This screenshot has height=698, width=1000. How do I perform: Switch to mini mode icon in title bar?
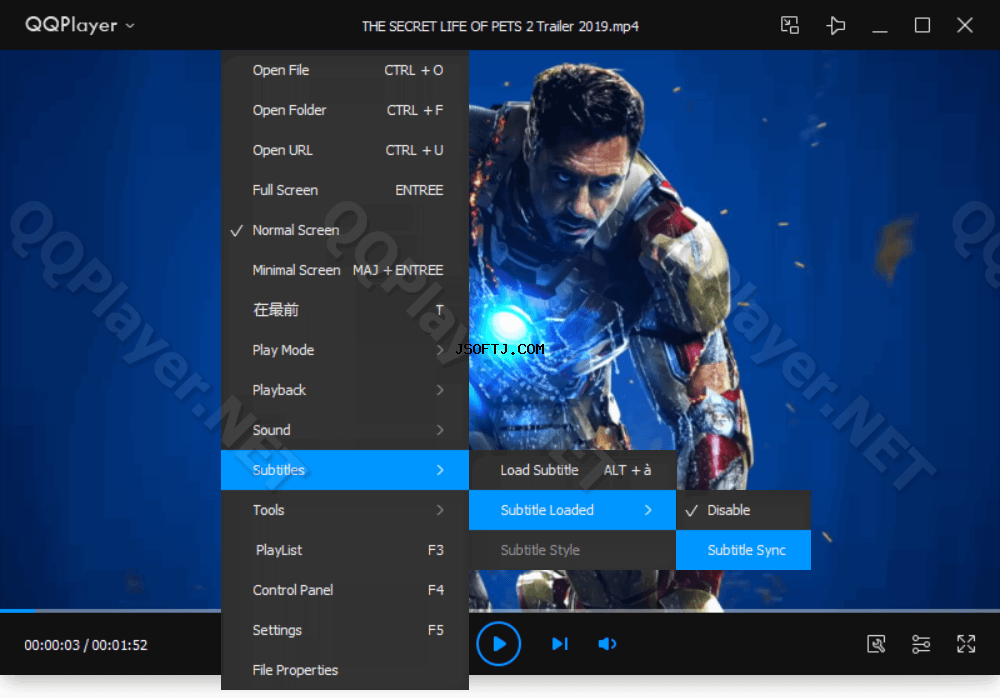coord(790,26)
